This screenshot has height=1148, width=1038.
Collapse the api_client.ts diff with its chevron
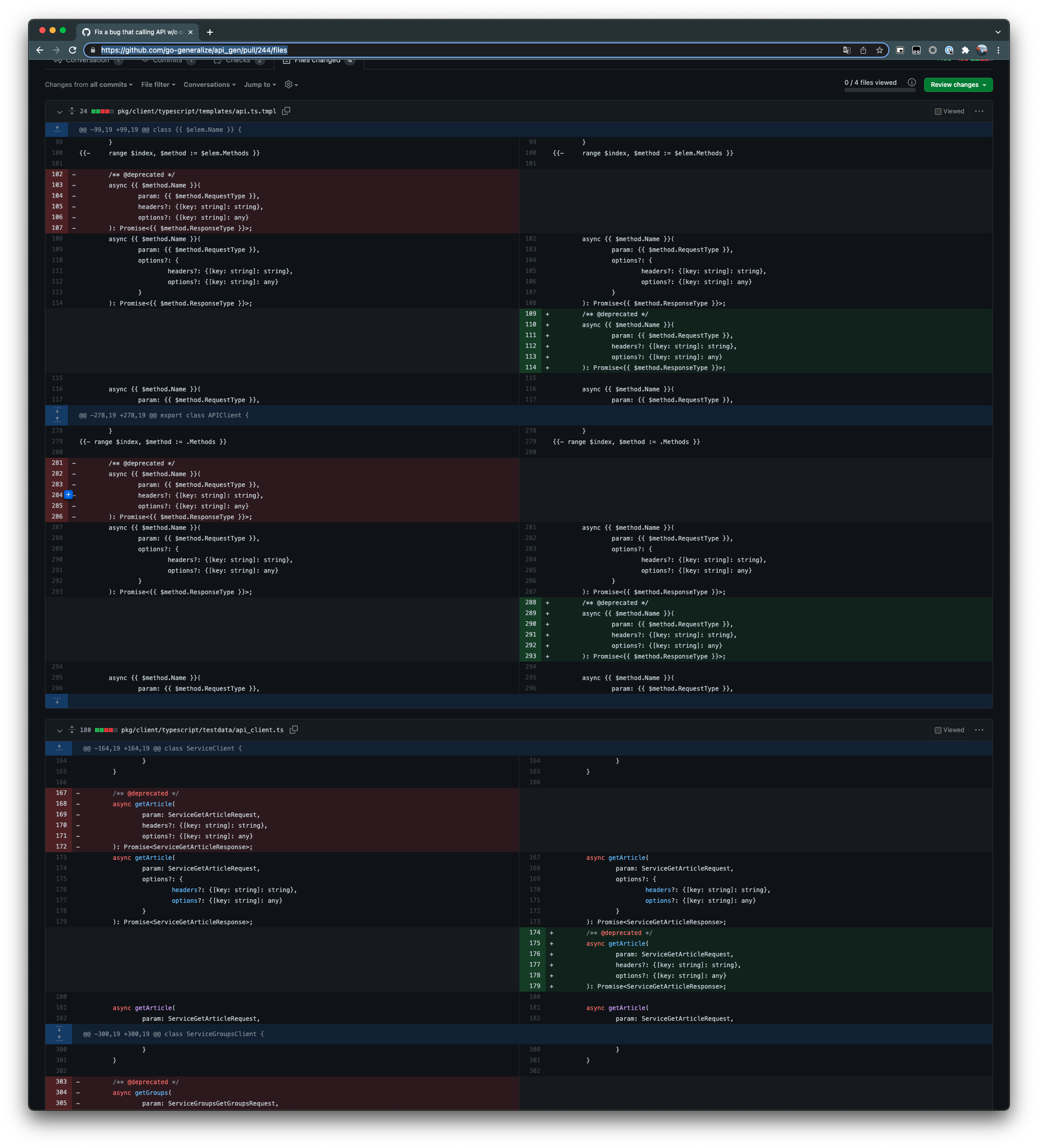click(x=59, y=730)
